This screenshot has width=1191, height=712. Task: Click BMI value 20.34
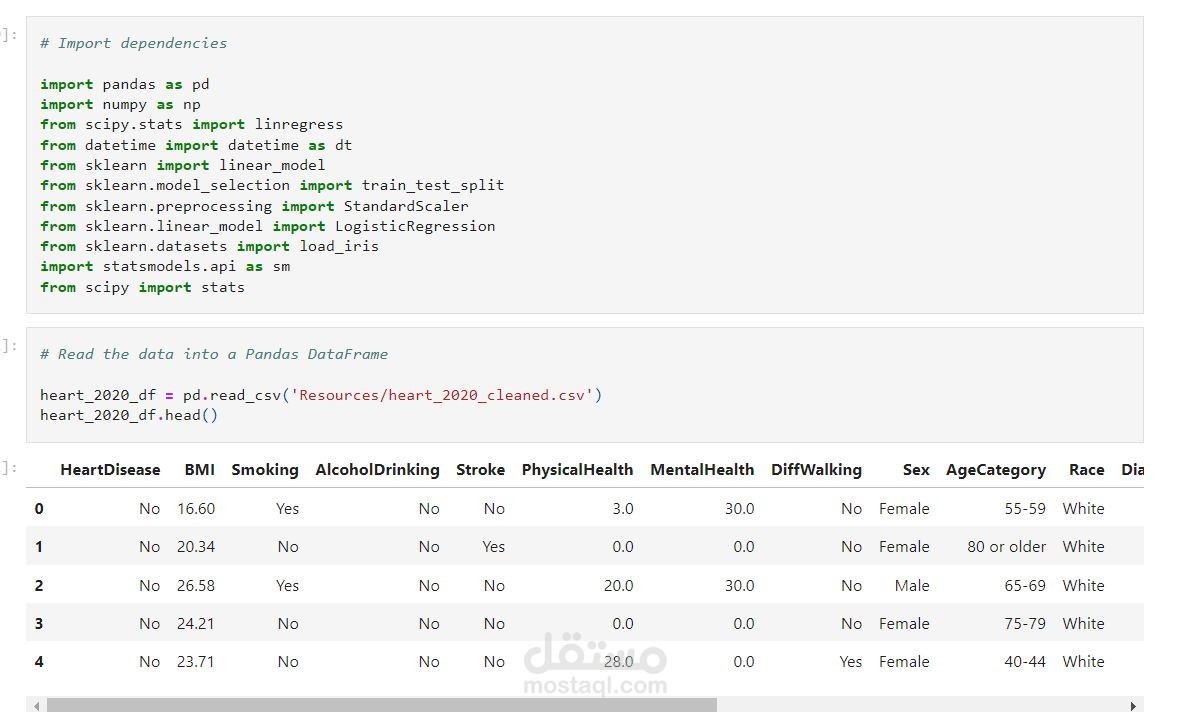tap(196, 546)
